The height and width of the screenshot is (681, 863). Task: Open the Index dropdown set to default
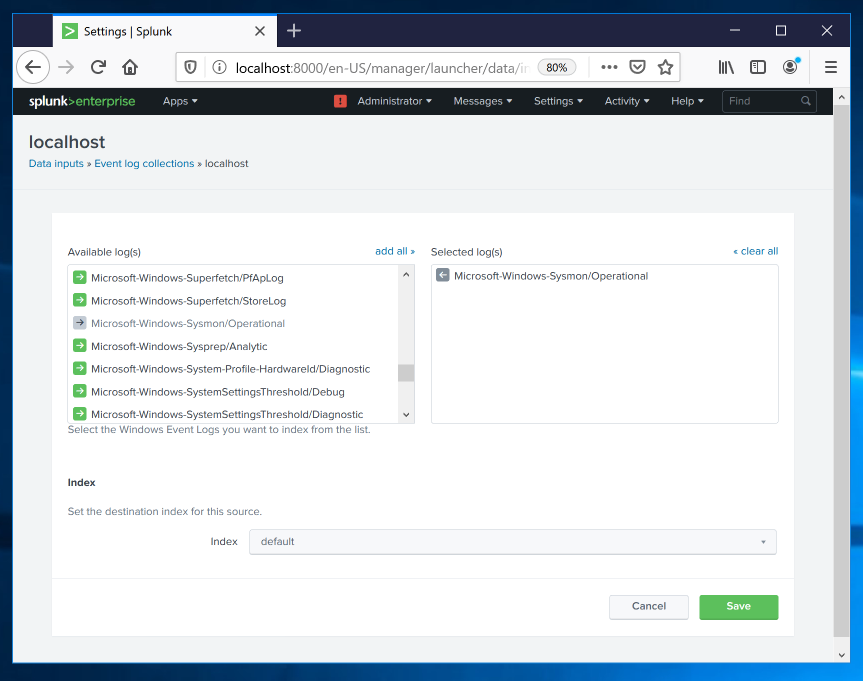click(x=512, y=542)
